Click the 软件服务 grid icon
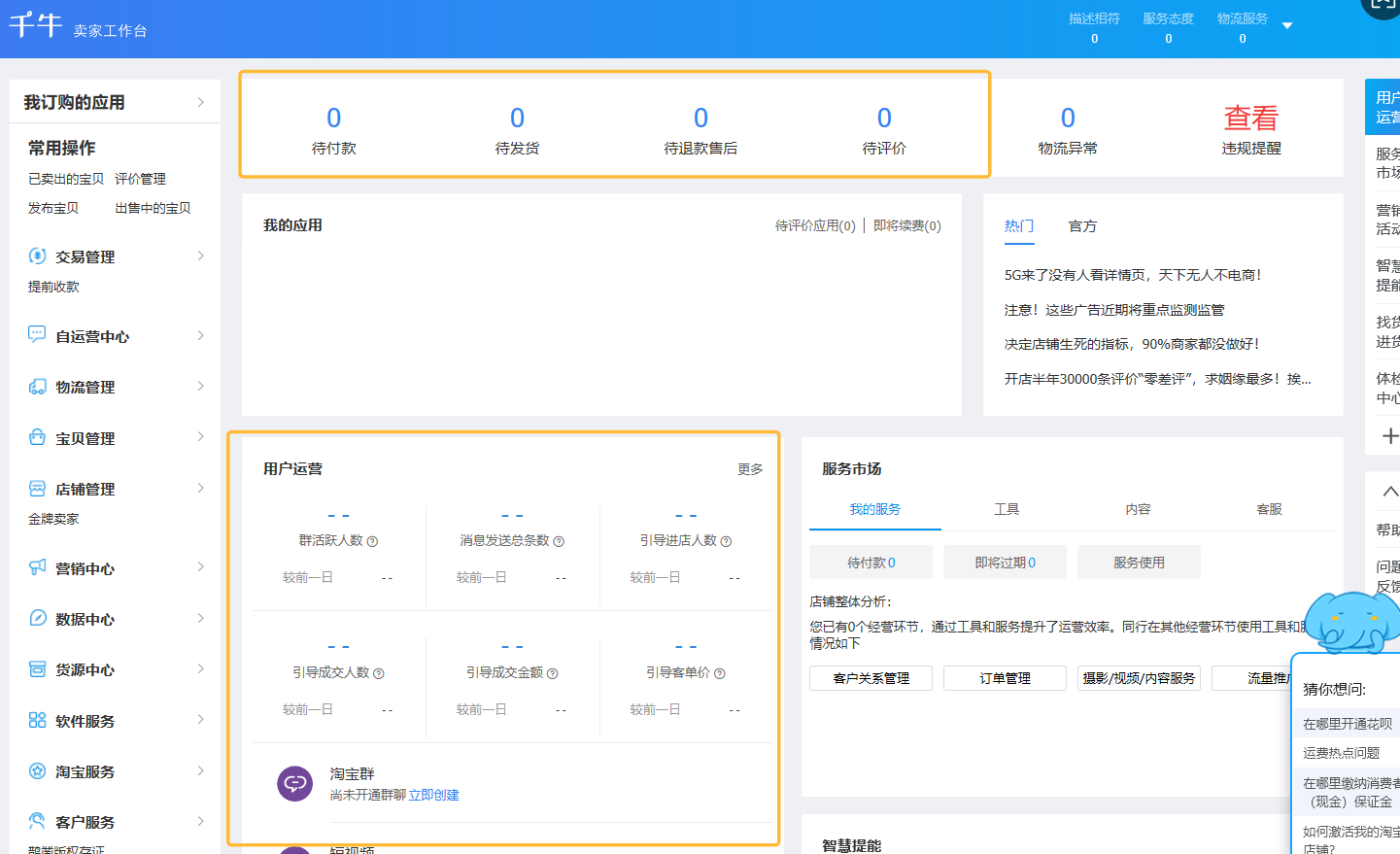The height and width of the screenshot is (854, 1400). 37,720
